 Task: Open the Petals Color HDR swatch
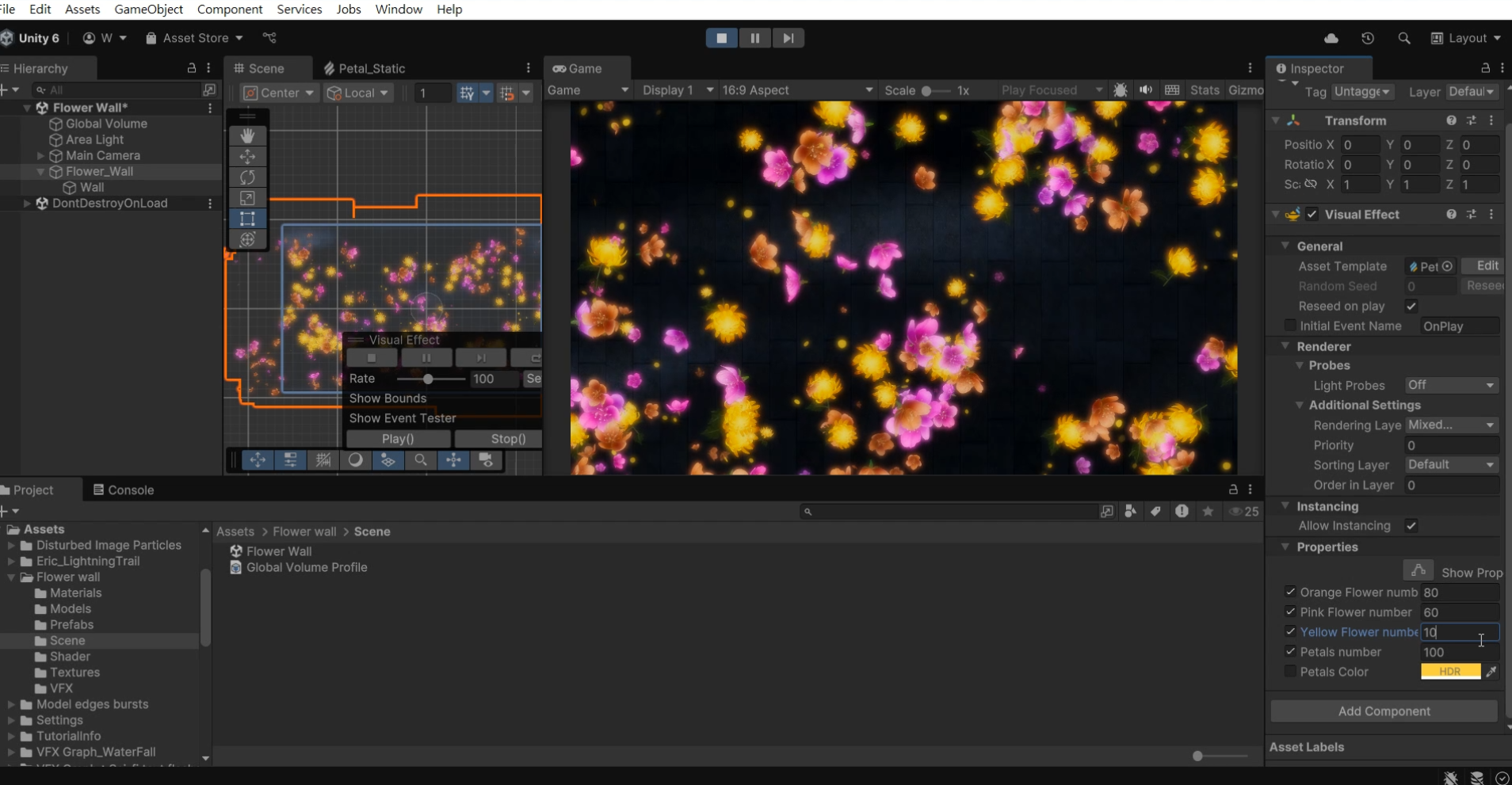pyautogui.click(x=1449, y=671)
